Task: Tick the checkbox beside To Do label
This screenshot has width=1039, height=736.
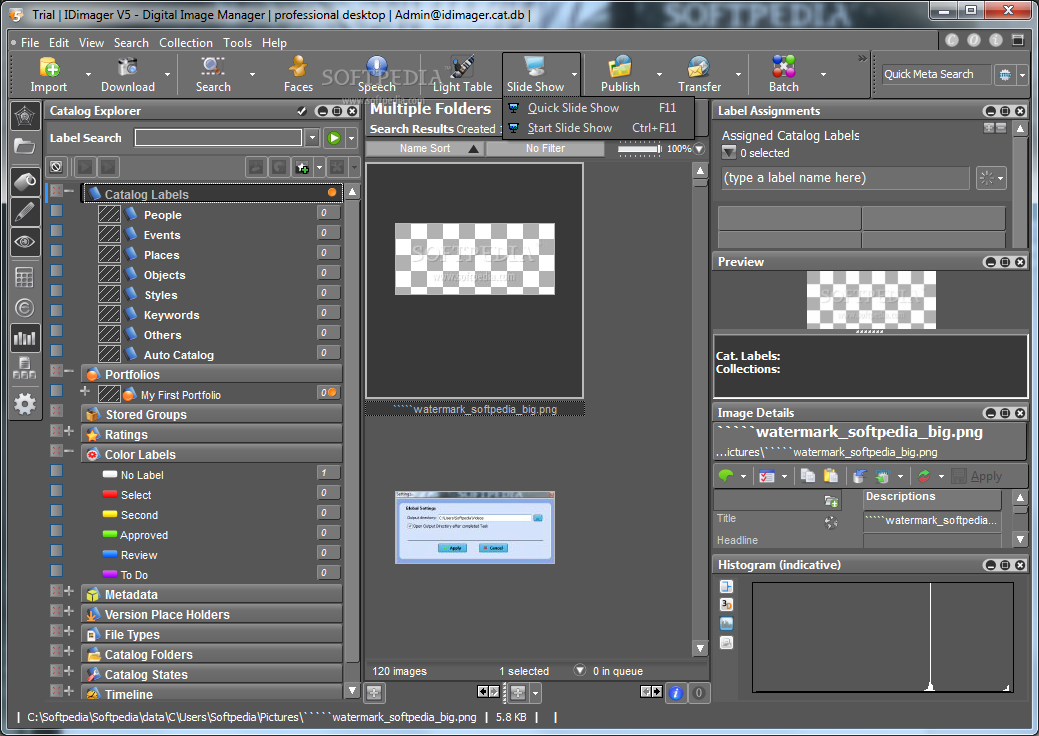Action: click(57, 570)
